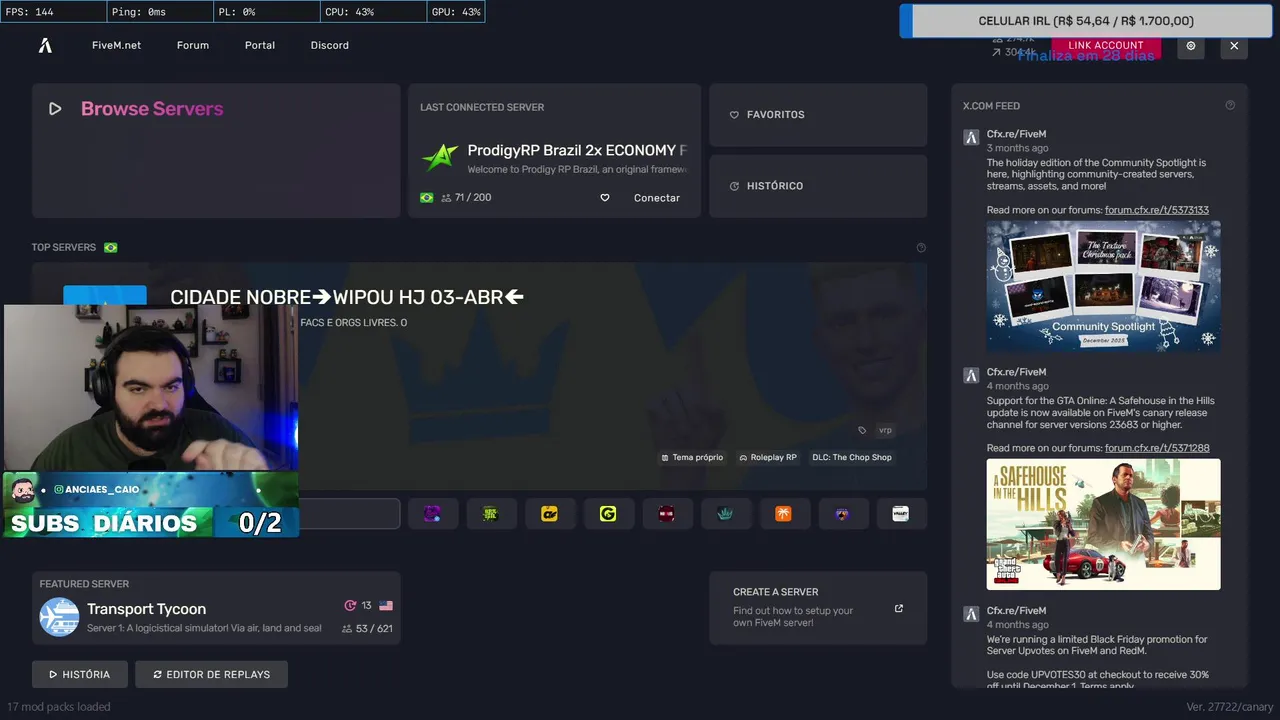This screenshot has width=1280, height=720.
Task: Select the green graffiti server icon
Action: coord(491,514)
